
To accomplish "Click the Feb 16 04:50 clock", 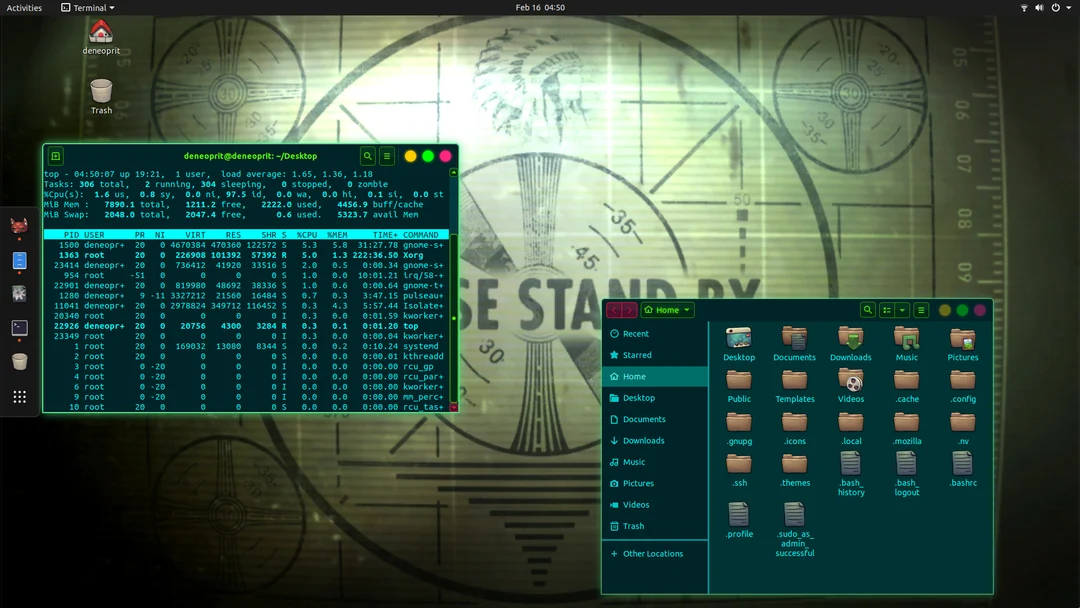I will point(540,7).
